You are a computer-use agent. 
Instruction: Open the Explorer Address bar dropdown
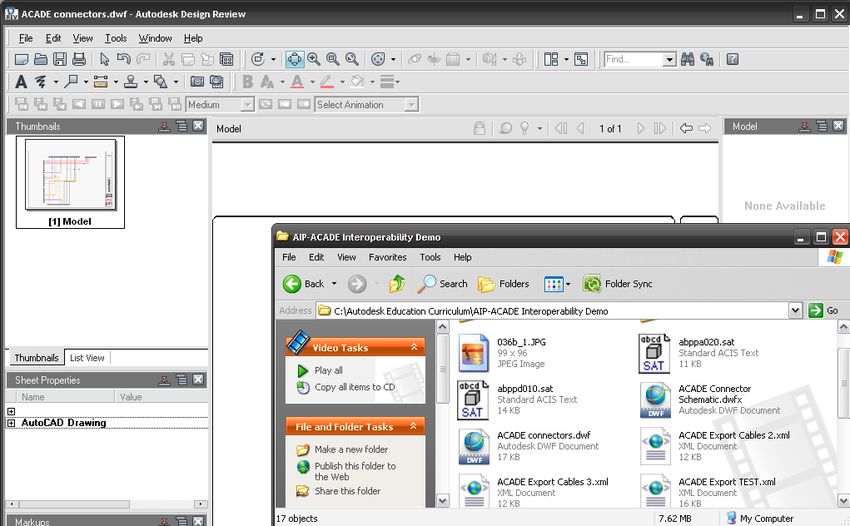click(795, 311)
